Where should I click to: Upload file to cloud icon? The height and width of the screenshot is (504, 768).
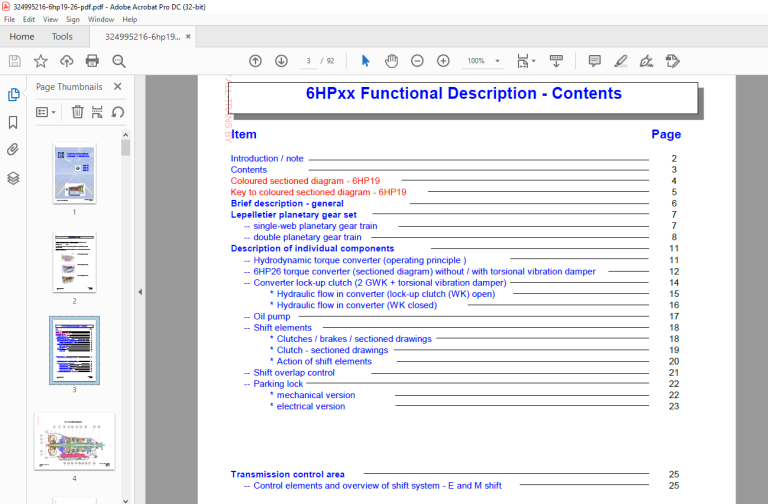point(67,61)
